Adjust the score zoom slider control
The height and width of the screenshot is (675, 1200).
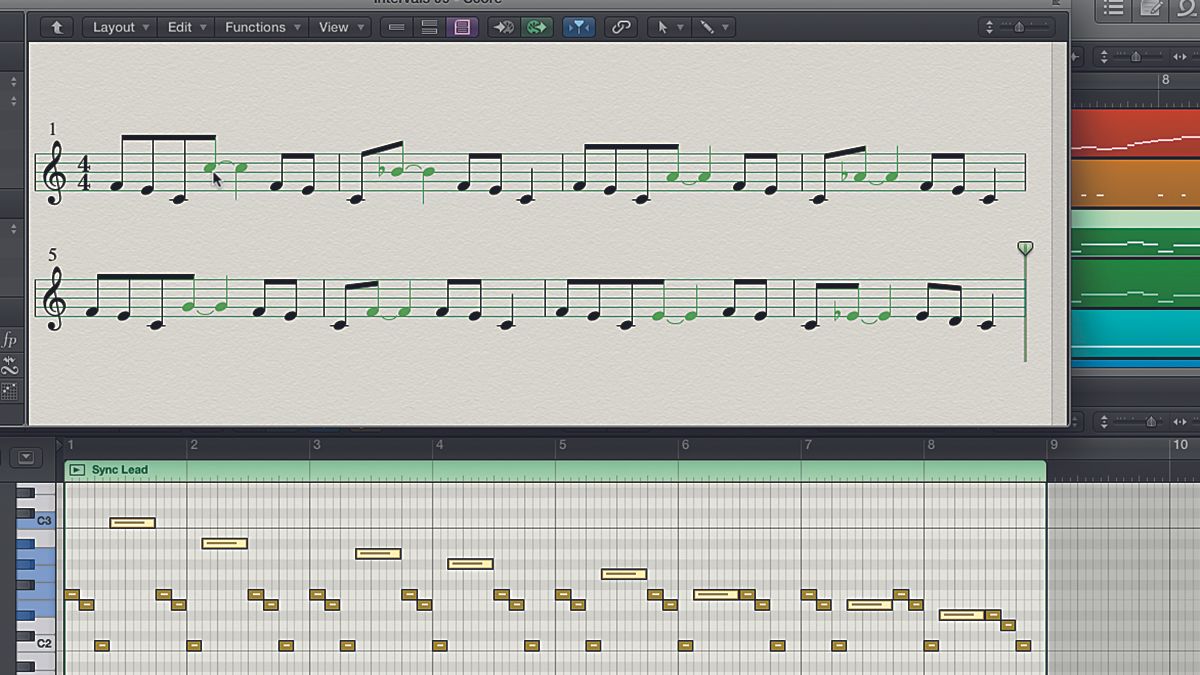tap(1017, 27)
